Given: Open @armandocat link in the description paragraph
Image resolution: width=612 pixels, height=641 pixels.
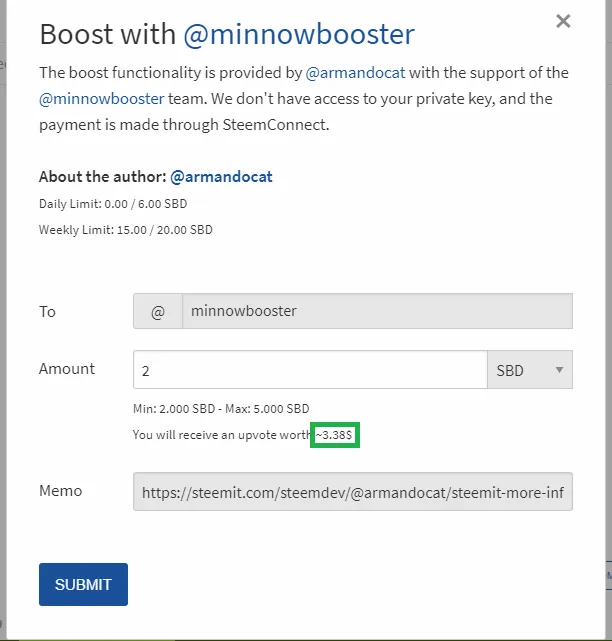Looking at the screenshot, I should (355, 73).
